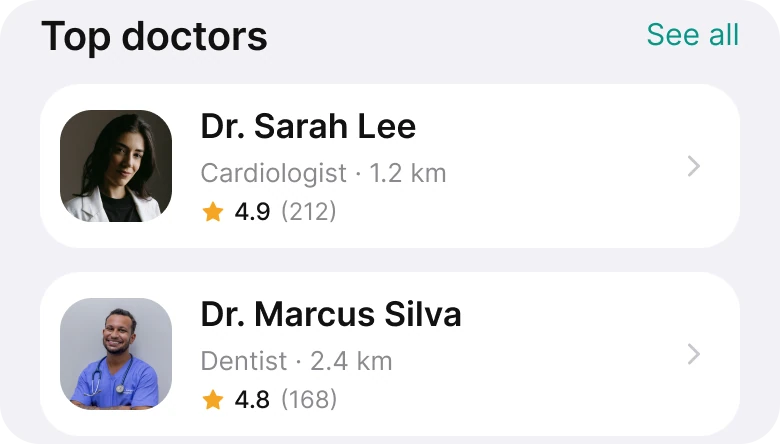Click the star icon beside 4.9 rating
Screen dimensions: 780x444
tap(213, 211)
